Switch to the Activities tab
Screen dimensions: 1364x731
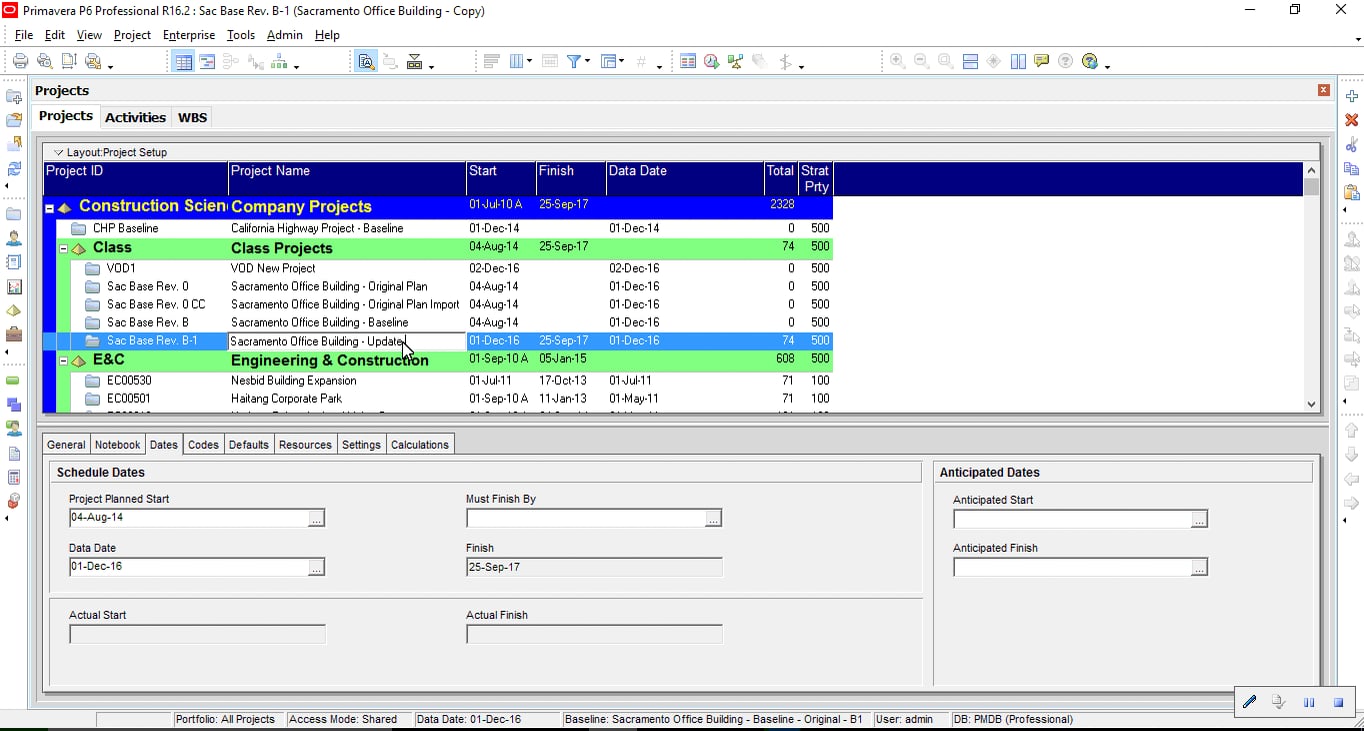[x=135, y=117]
